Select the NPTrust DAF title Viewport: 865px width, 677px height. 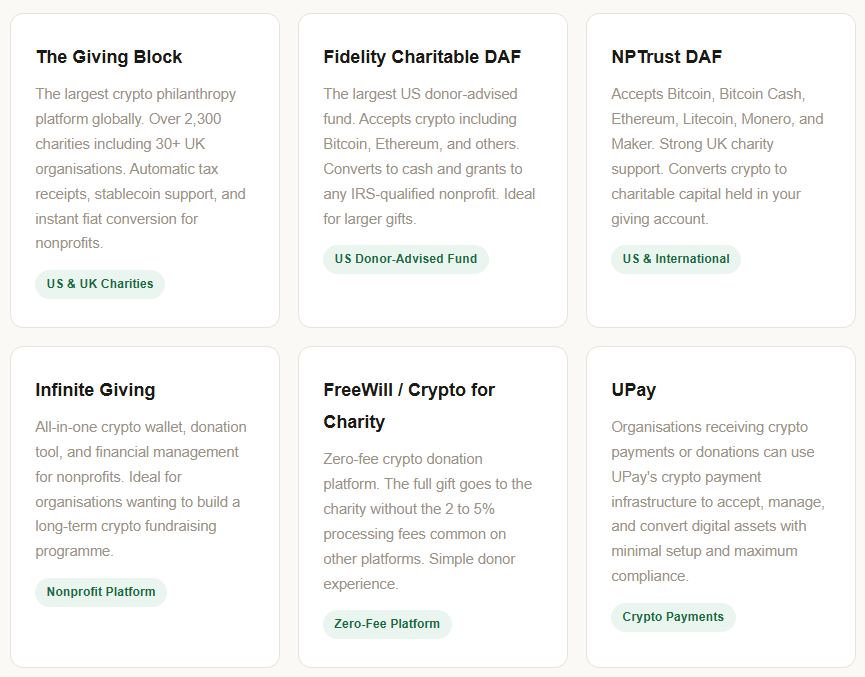coord(666,57)
